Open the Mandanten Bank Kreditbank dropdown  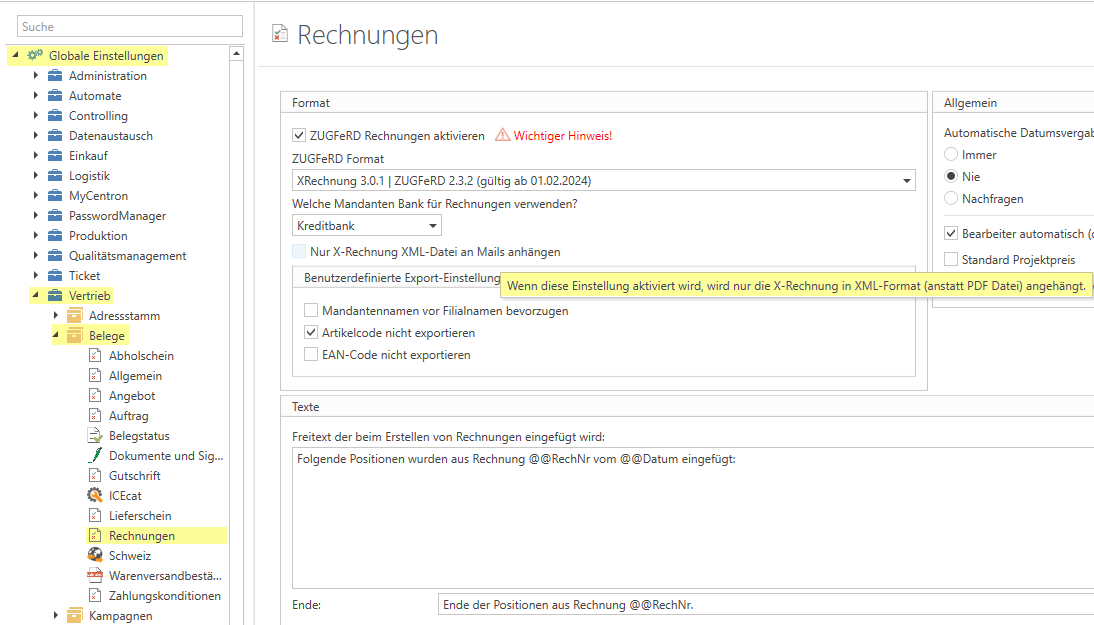[x=432, y=226]
